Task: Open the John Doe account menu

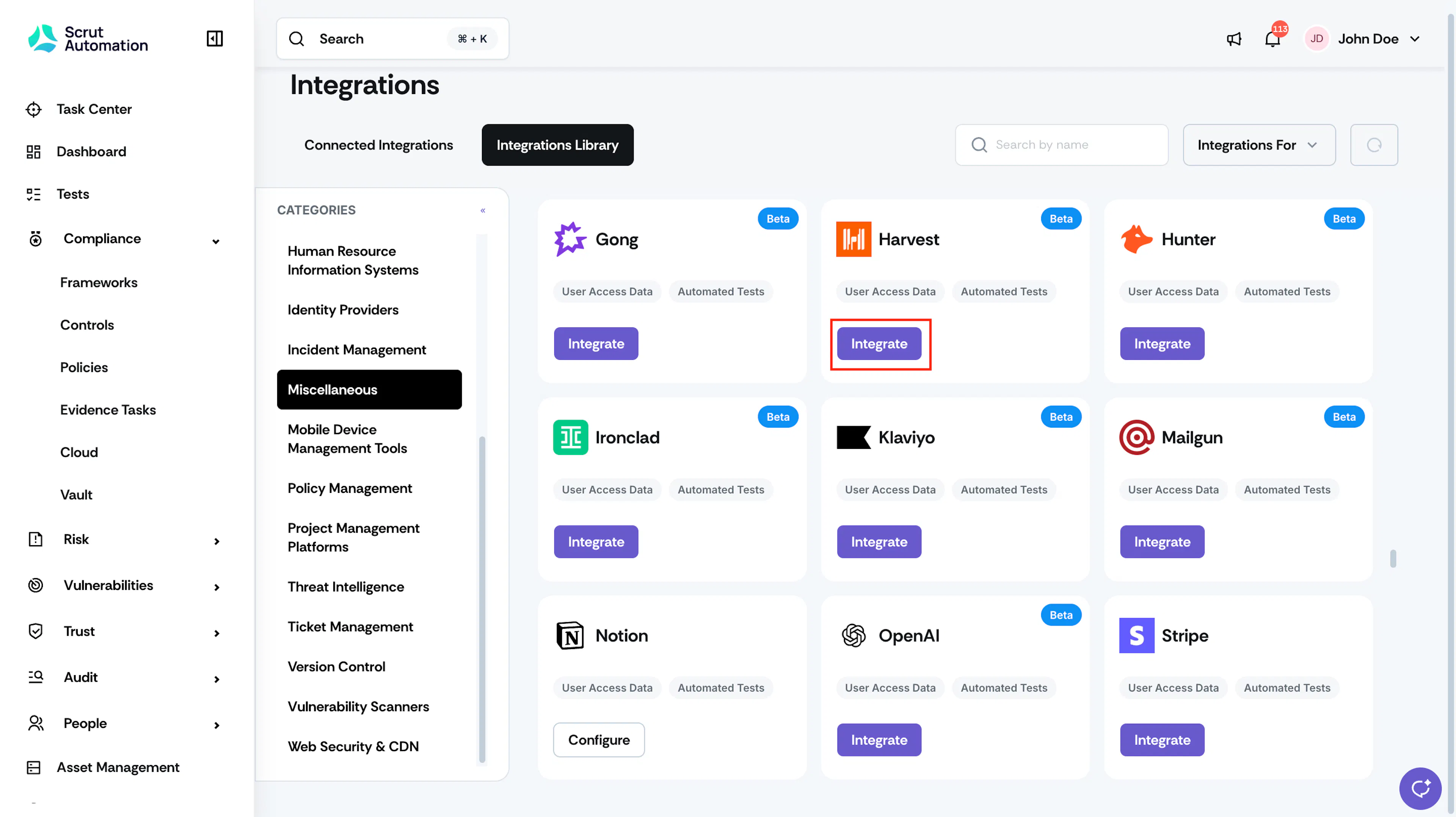Action: click(x=1363, y=39)
